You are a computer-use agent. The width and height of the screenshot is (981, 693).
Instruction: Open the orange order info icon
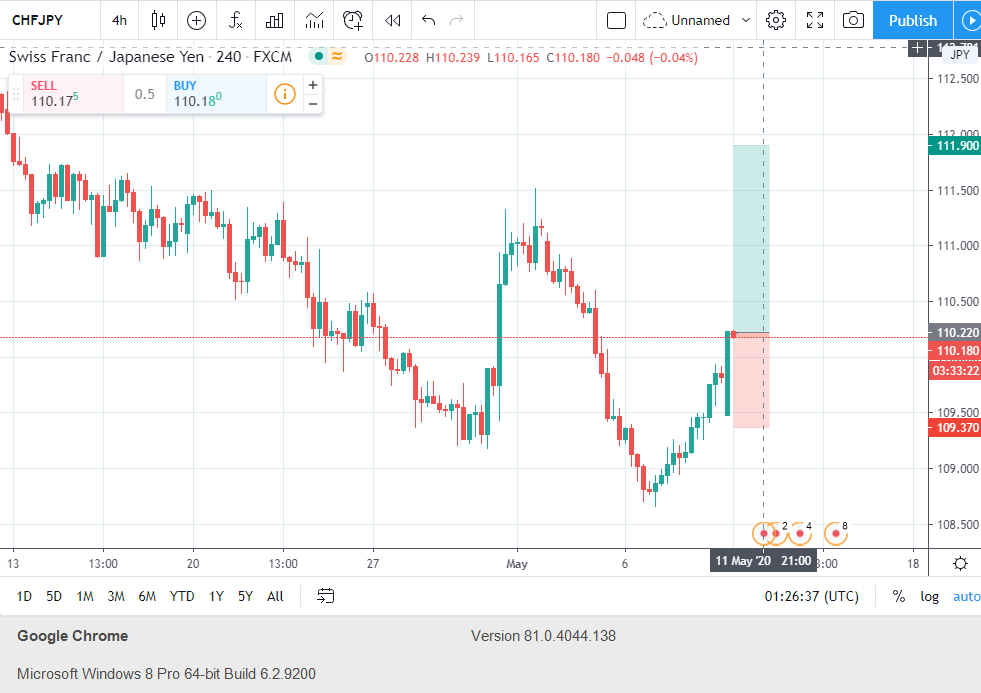pyautogui.click(x=285, y=94)
